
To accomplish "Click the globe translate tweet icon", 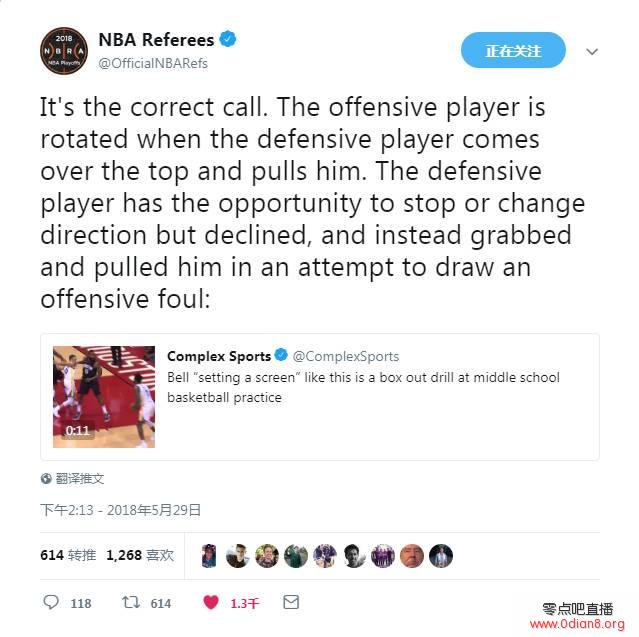I will pos(46,478).
